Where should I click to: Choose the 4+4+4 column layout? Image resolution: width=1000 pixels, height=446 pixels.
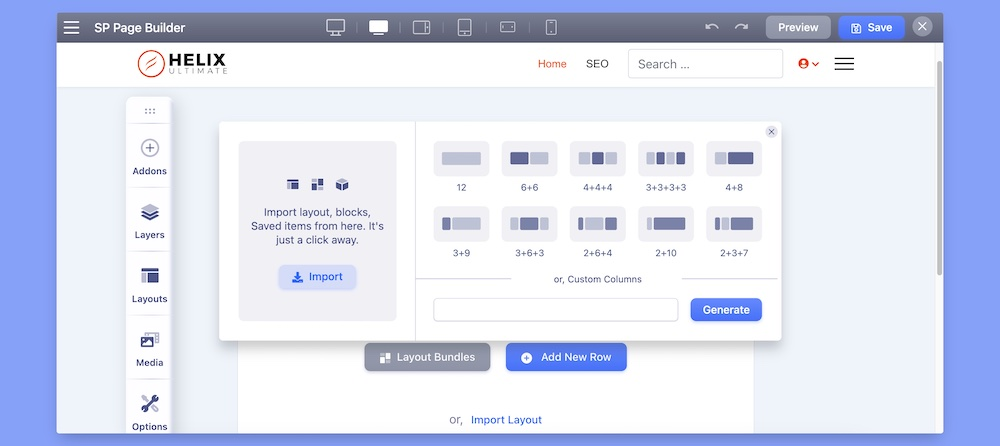597,158
